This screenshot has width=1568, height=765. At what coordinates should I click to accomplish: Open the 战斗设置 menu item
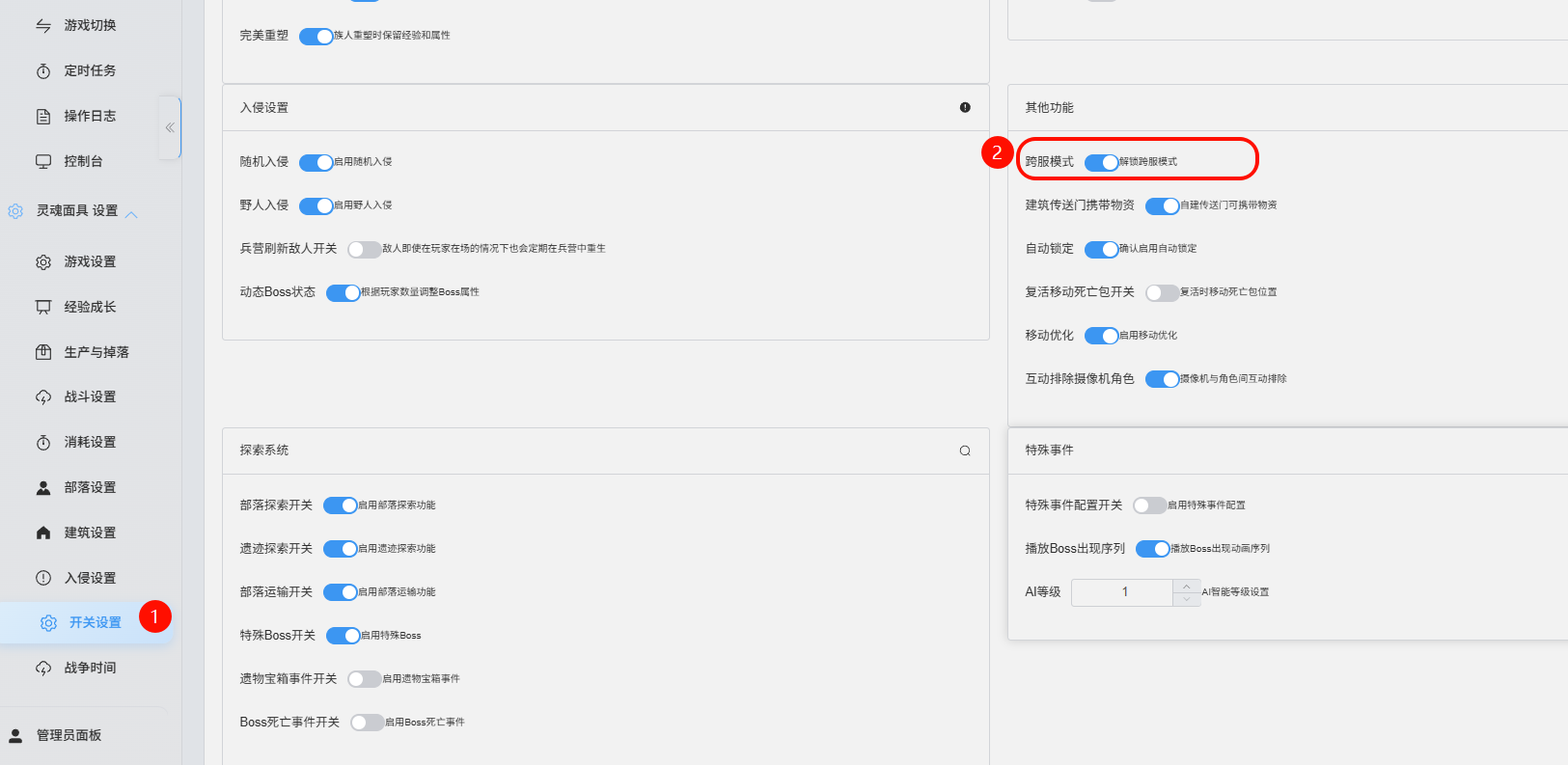(x=90, y=396)
